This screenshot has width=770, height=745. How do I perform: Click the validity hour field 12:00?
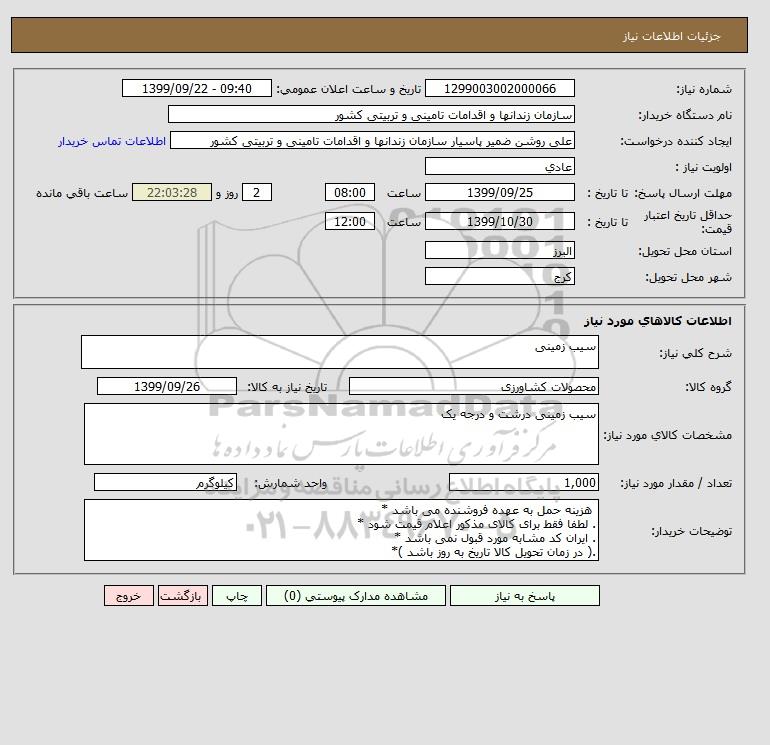click(350, 221)
